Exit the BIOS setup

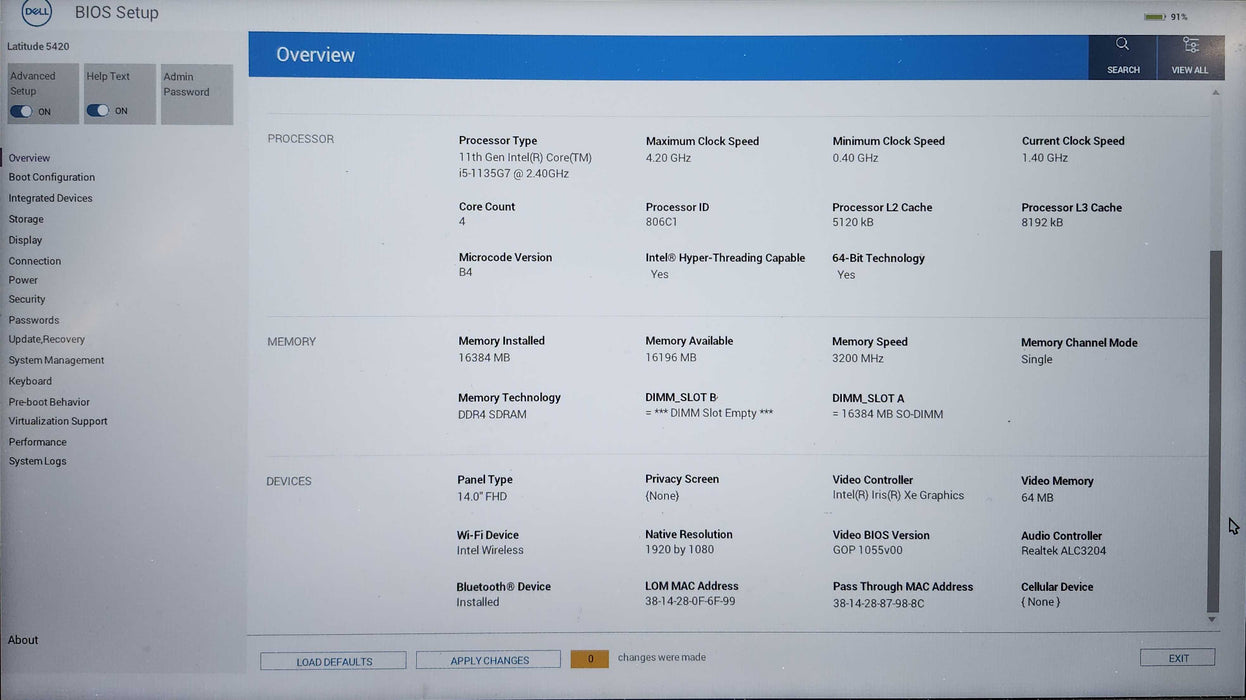1177,657
